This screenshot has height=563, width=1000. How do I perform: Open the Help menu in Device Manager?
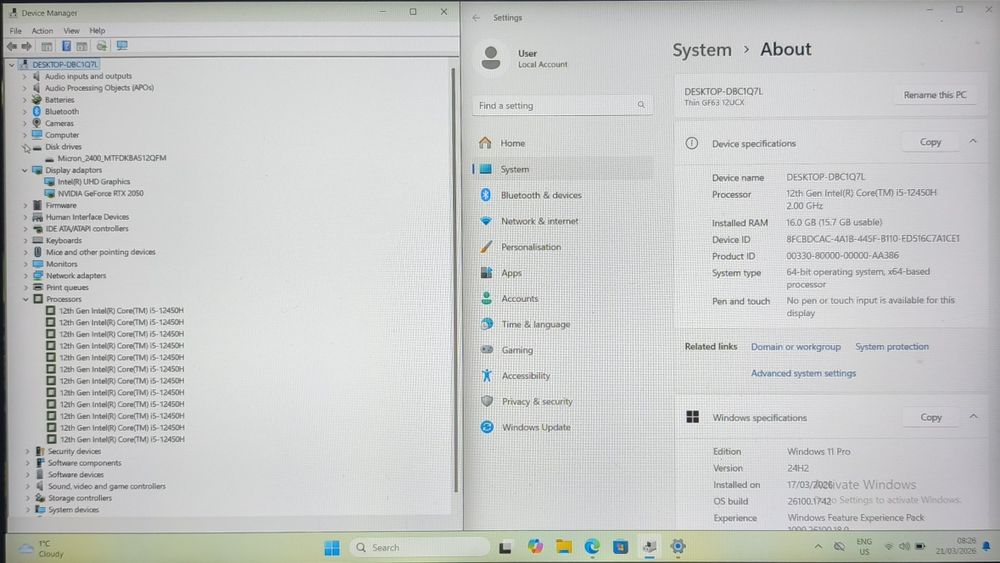(x=97, y=31)
